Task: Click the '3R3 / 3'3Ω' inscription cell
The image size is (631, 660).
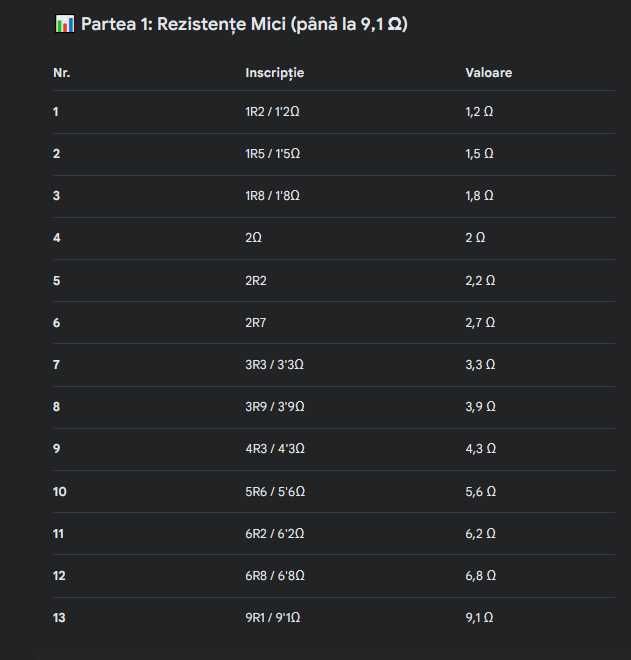Action: click(274, 365)
